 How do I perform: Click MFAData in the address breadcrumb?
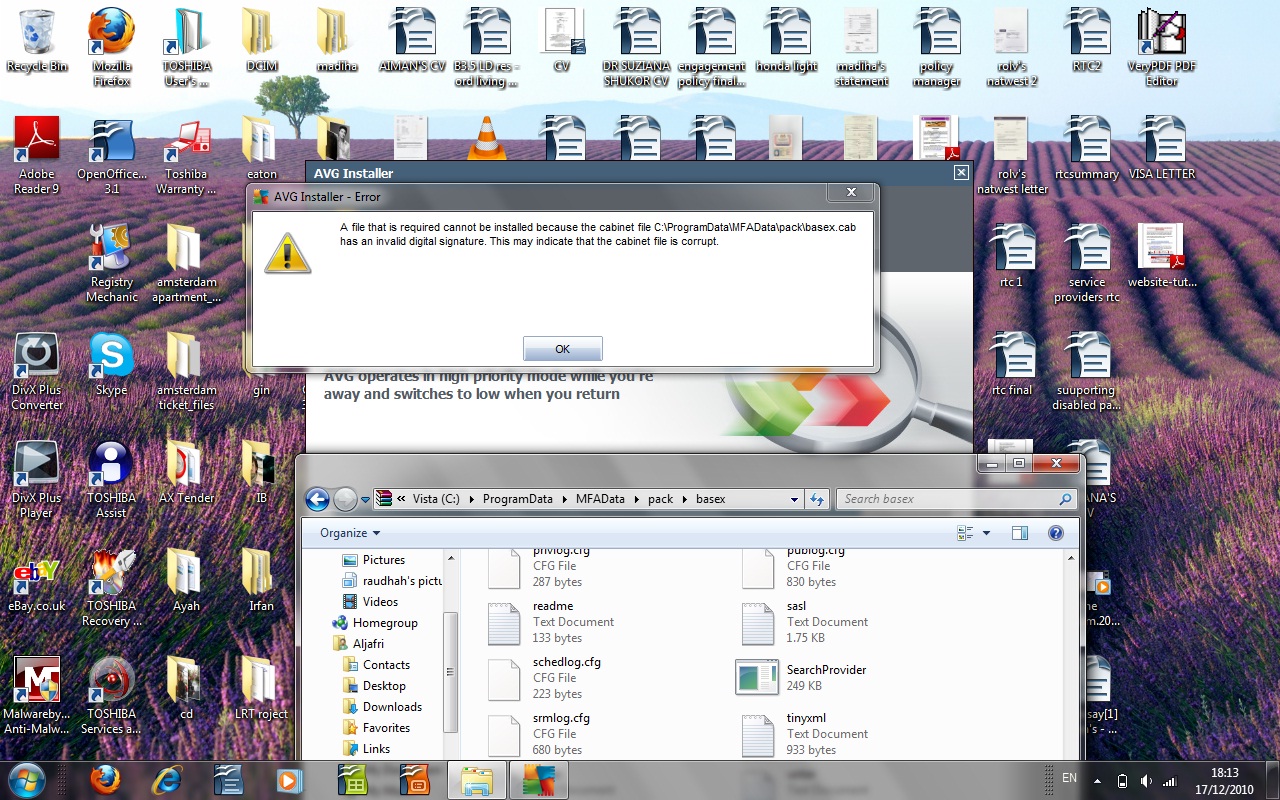[x=600, y=499]
